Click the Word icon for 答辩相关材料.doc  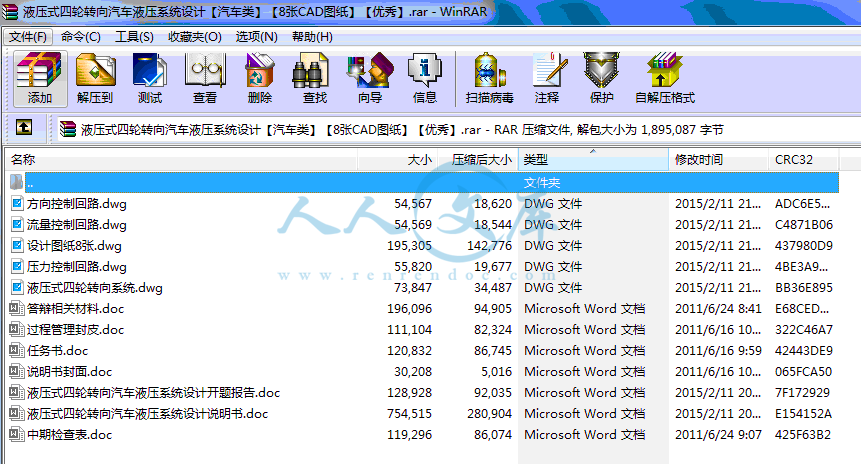[16, 309]
